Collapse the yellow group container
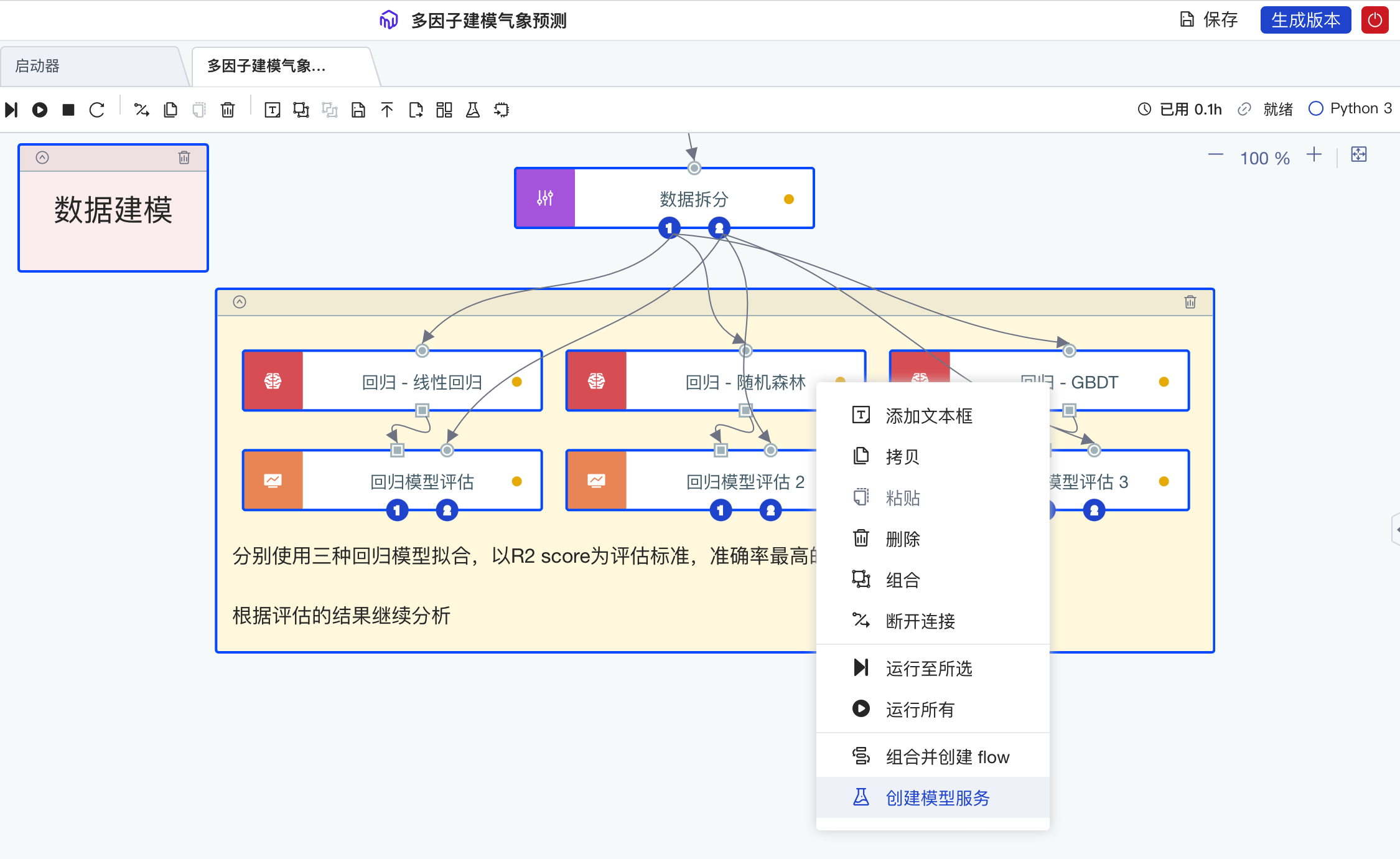Viewport: 1400px width, 859px height. [240, 302]
